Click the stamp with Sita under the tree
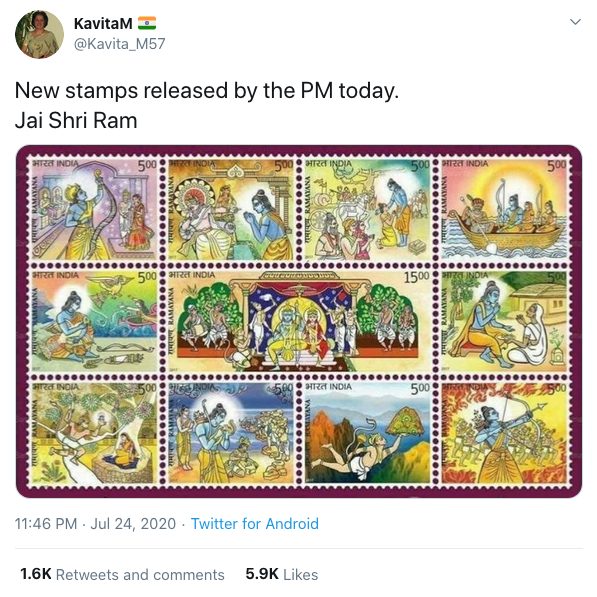Viewport: 597px width, 597px height. pyautogui.click(x=94, y=433)
